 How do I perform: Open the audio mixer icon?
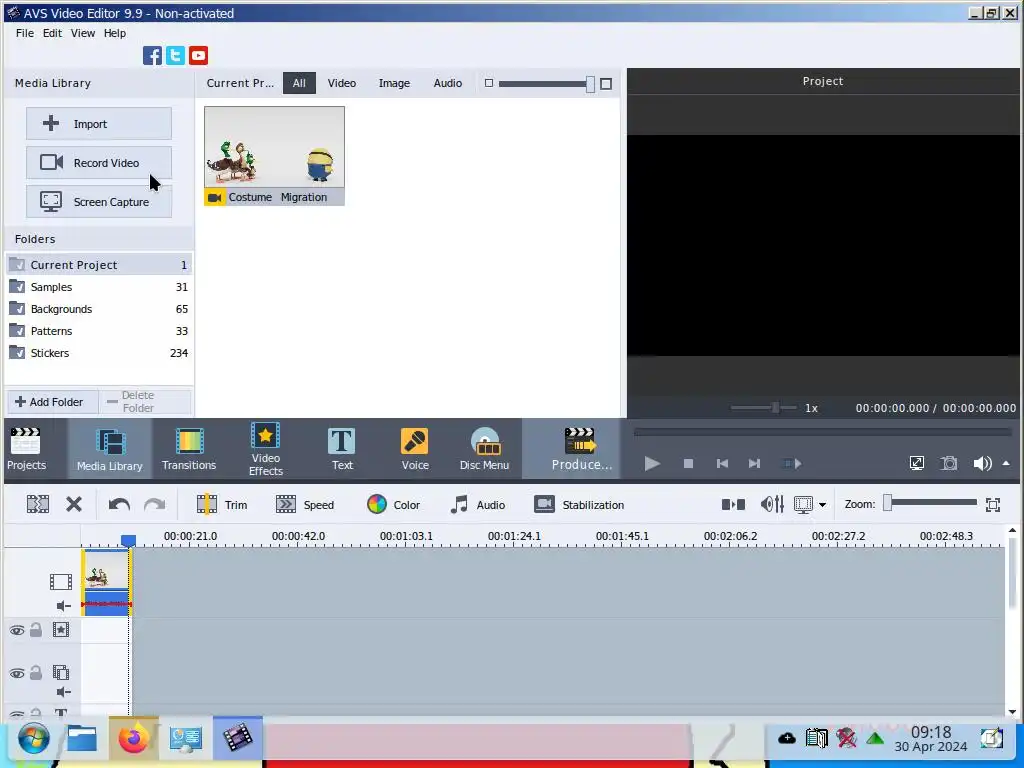tap(772, 504)
